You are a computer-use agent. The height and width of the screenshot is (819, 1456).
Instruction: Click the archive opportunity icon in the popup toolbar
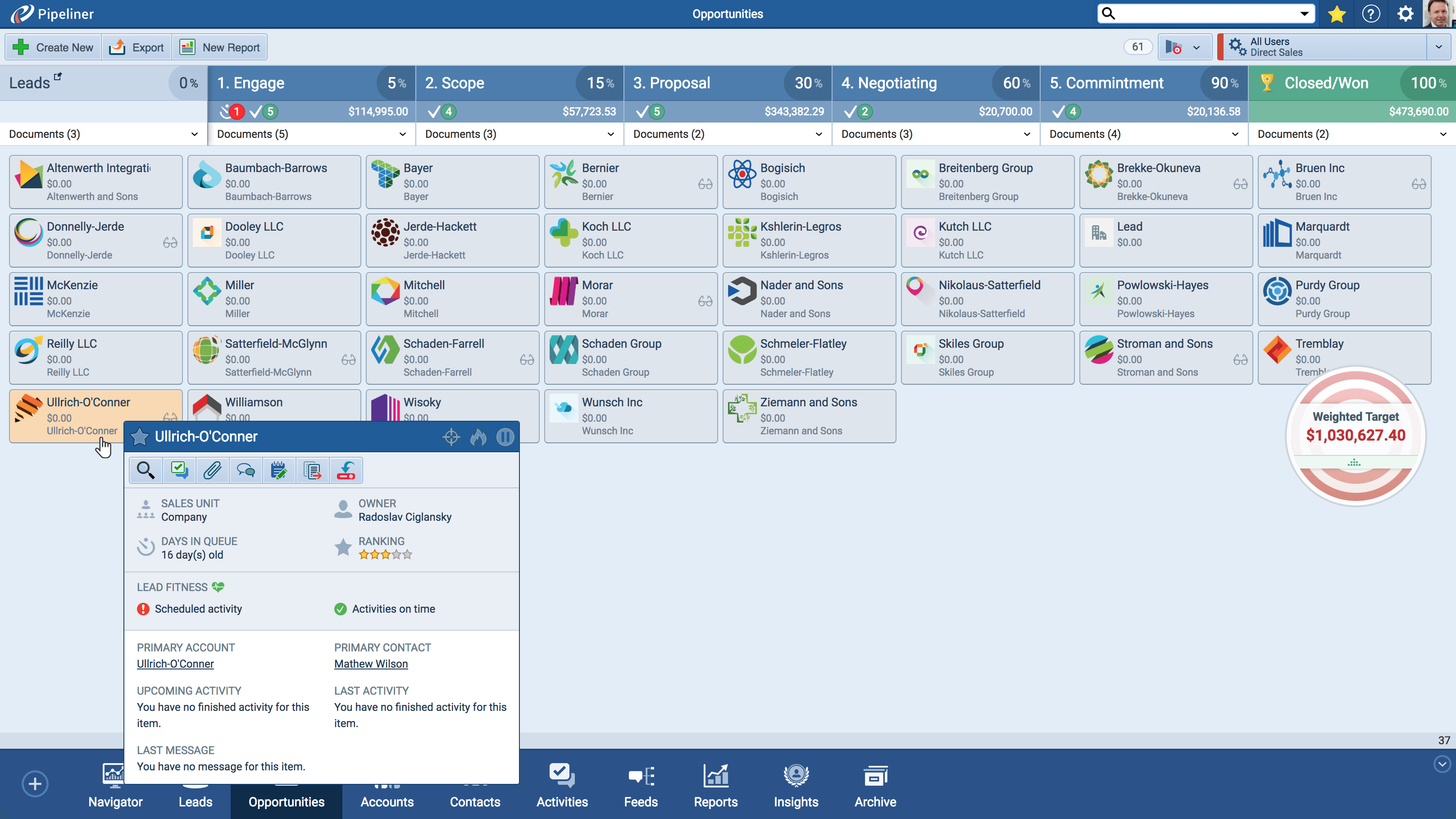346,470
